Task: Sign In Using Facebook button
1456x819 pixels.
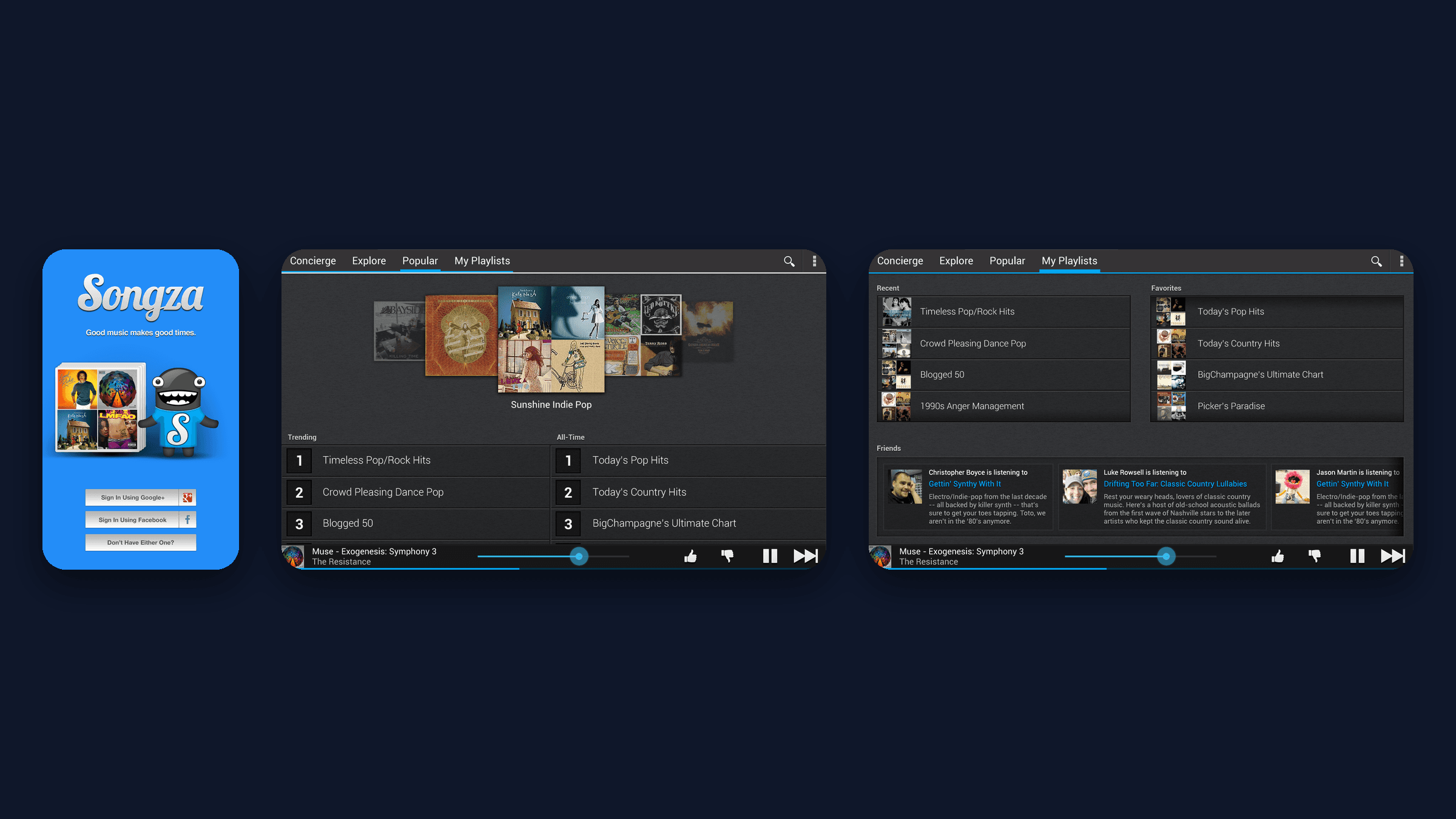Action: pyautogui.click(x=141, y=520)
